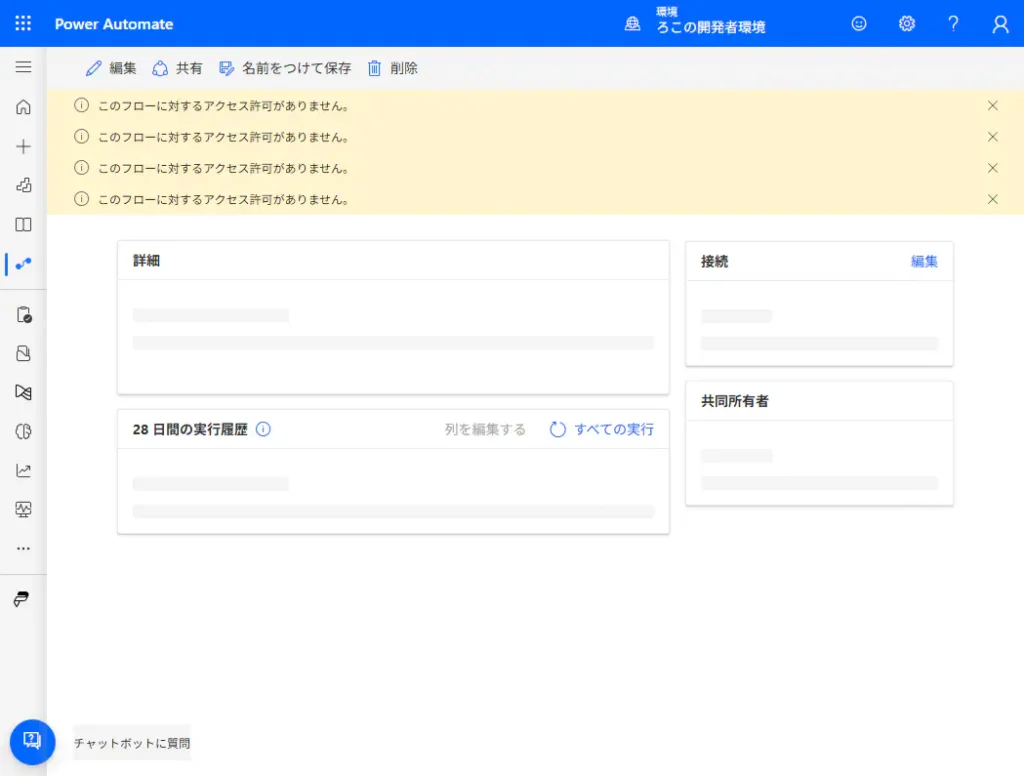Click 共同所有者 card heading
The width and height of the screenshot is (1024, 776).
click(x=735, y=401)
